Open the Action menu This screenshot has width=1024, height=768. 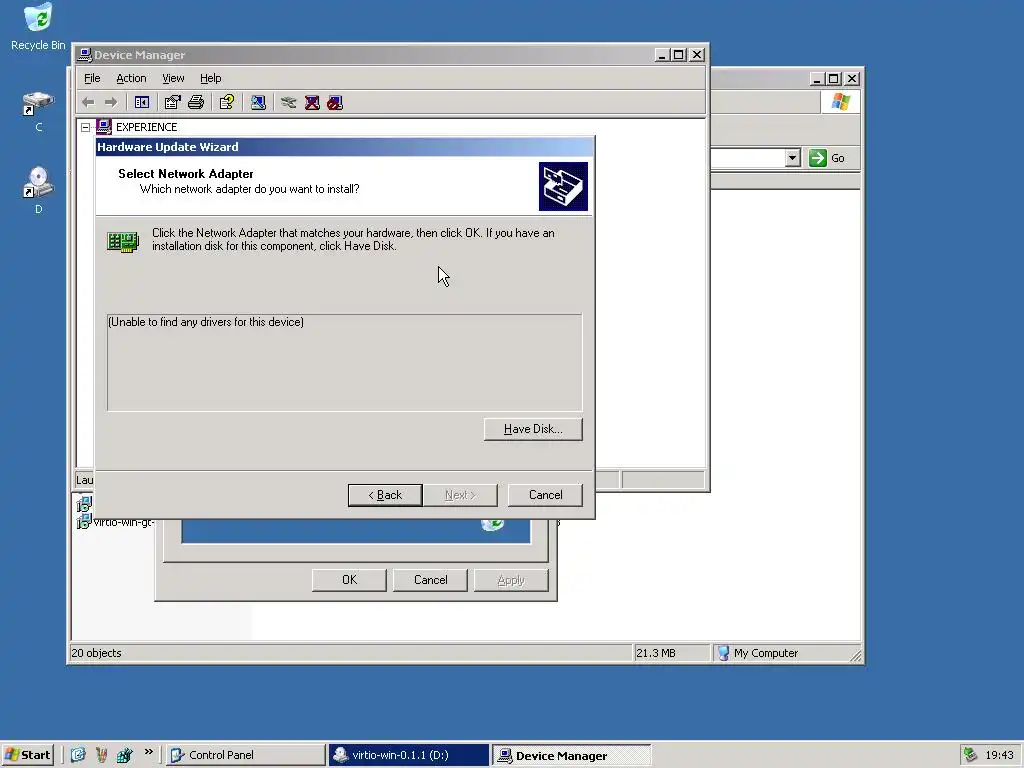pyautogui.click(x=131, y=78)
